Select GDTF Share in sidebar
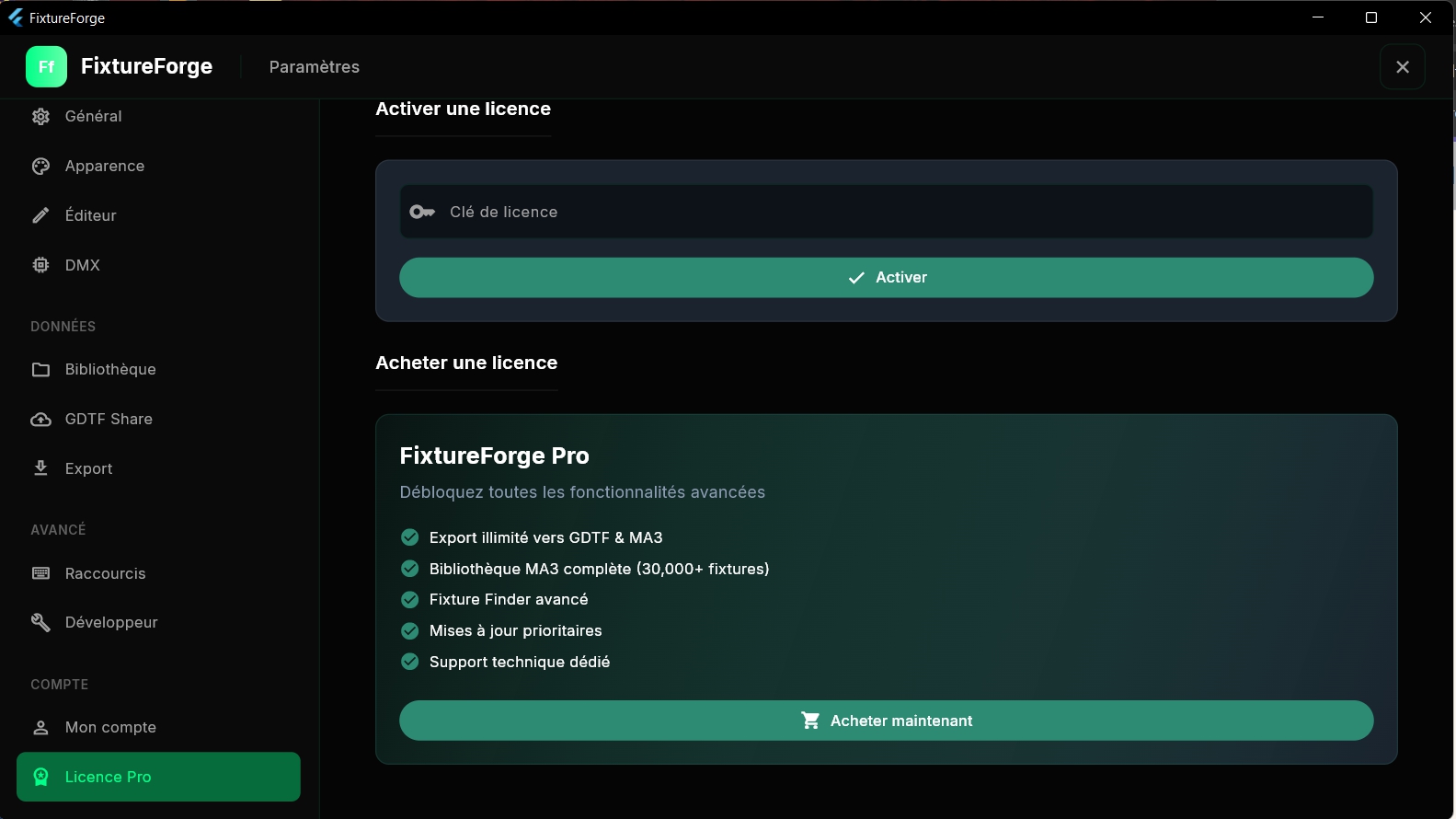 [158, 419]
